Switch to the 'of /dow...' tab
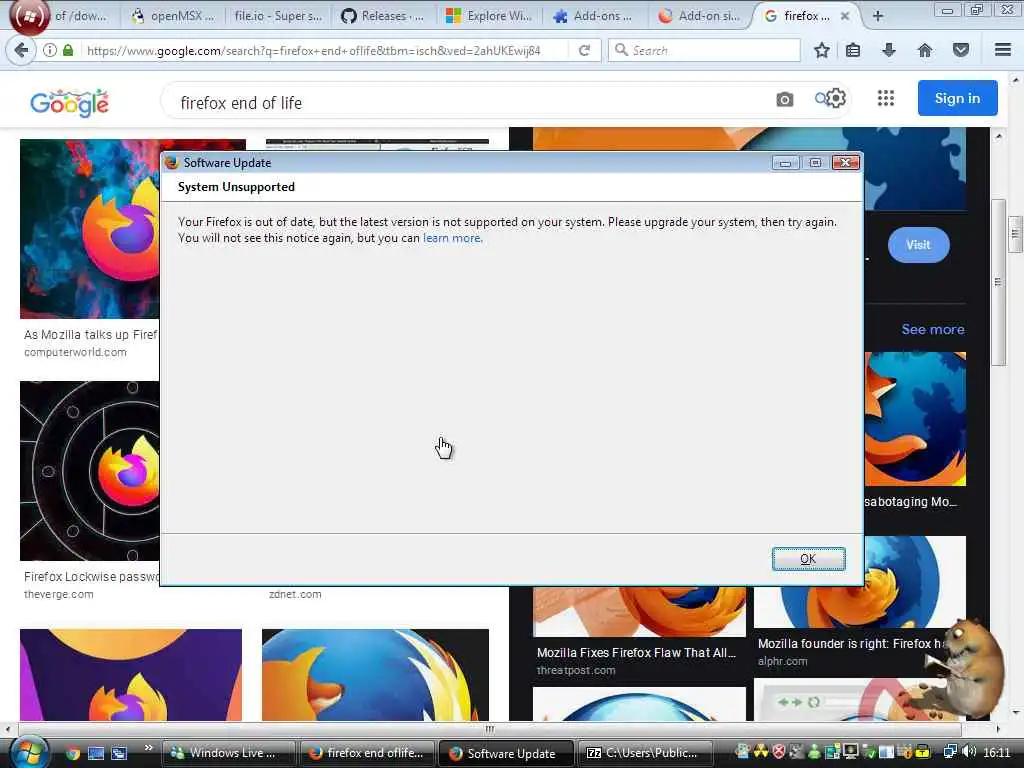The image size is (1024, 768). [x=80, y=16]
